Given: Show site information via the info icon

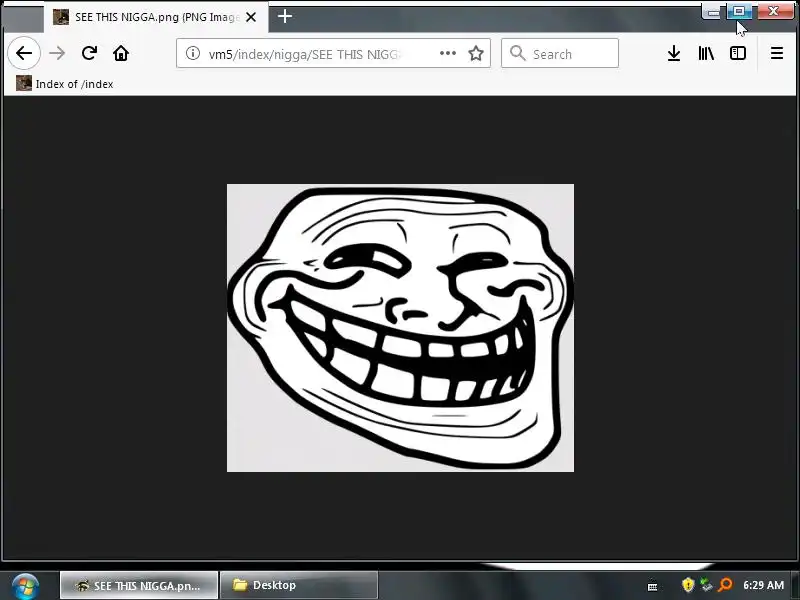Looking at the screenshot, I should tap(192, 53).
